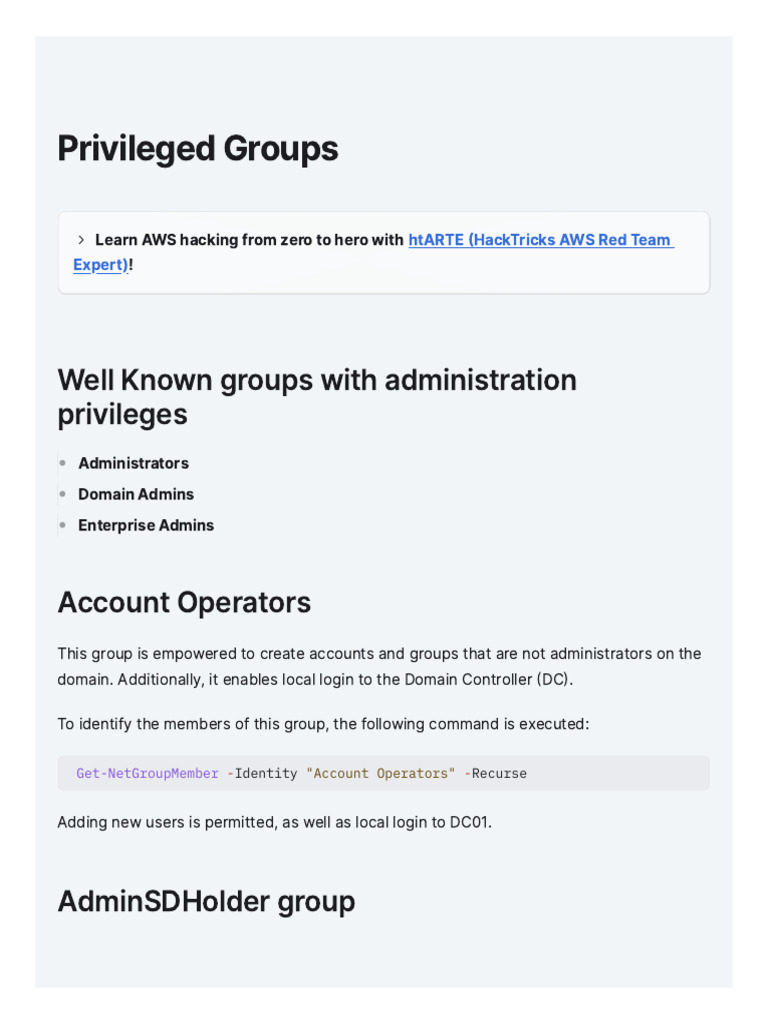Click the 'Adding new users is permitted' sentence
The image size is (768, 1024).
[x=274, y=823]
